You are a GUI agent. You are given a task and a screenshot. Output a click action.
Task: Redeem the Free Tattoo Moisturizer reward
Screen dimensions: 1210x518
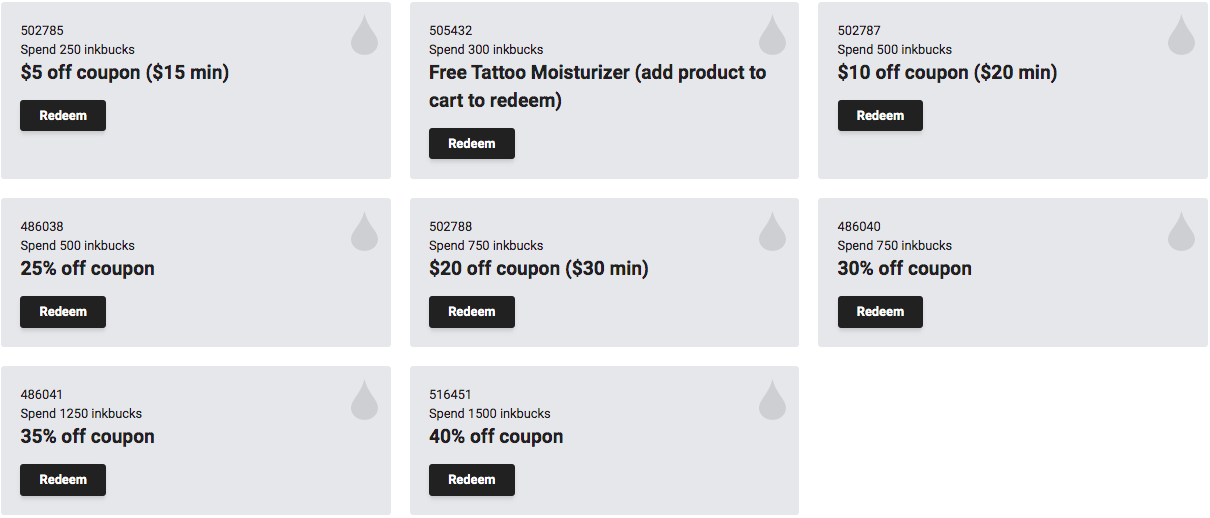tap(472, 143)
